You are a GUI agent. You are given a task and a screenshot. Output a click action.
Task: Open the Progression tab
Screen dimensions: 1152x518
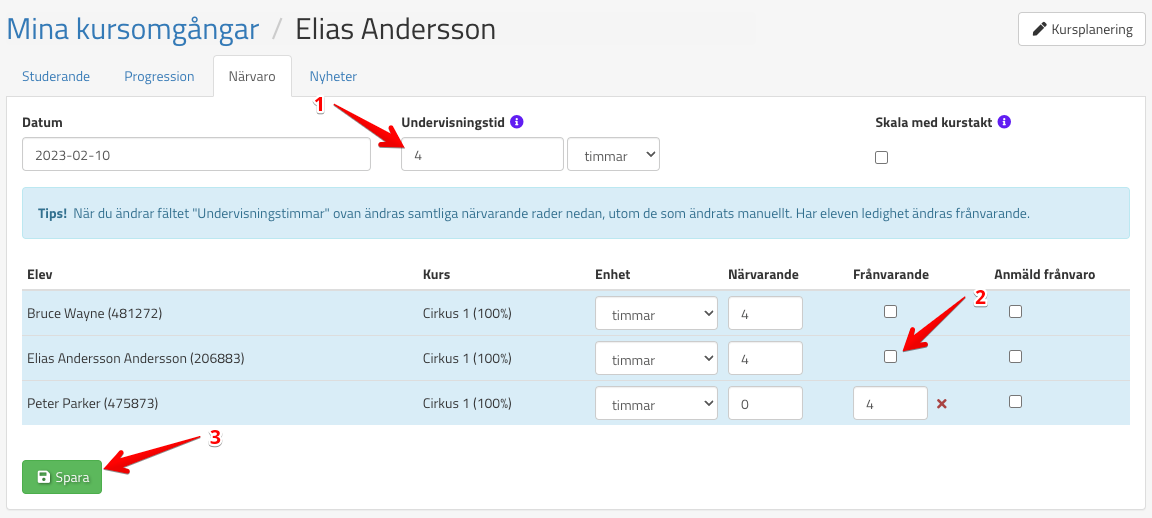coord(159,76)
